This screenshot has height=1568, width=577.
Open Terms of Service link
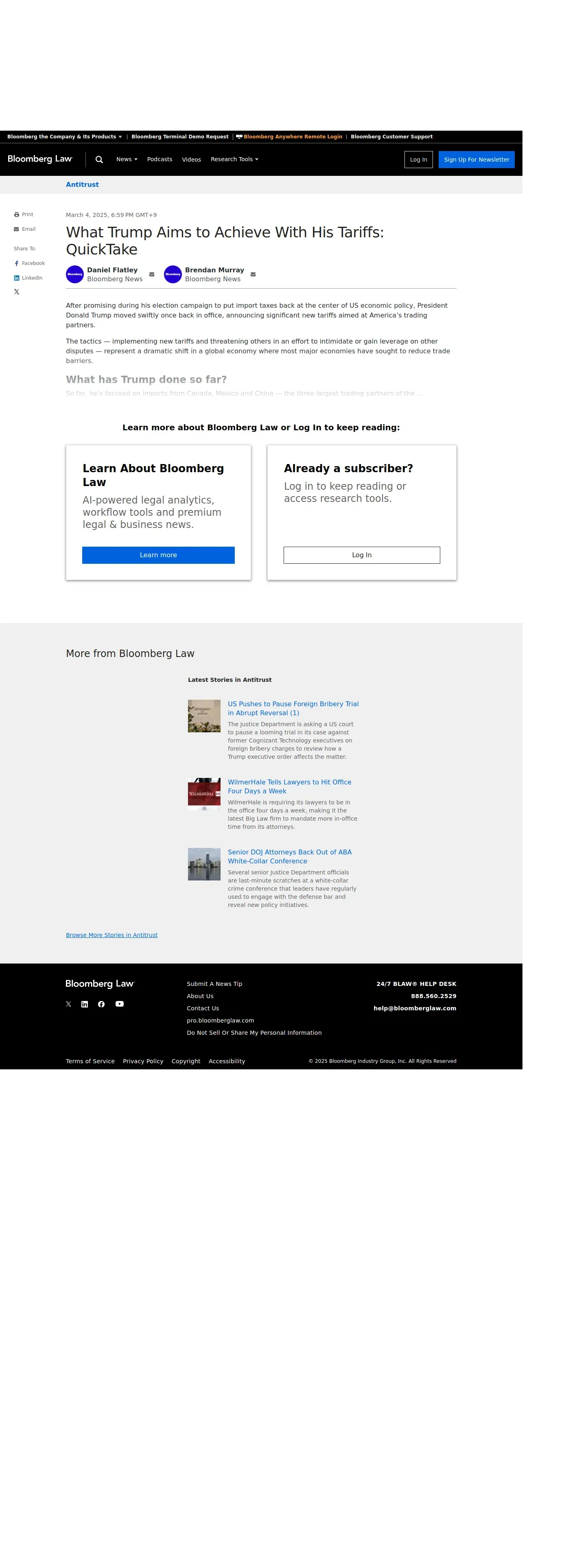pyautogui.click(x=90, y=1061)
